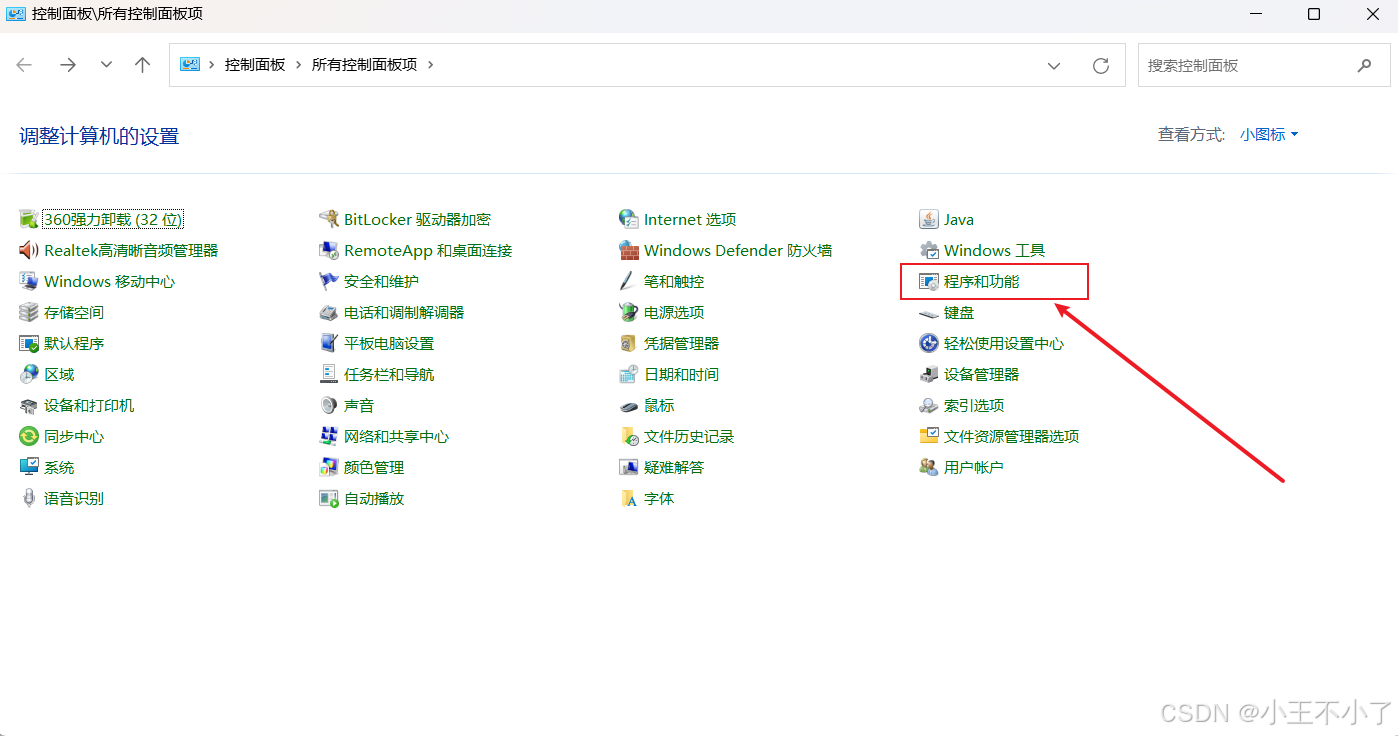The image size is (1398, 736).
Task: Open the 安全和维护 flag icon
Action: (329, 281)
